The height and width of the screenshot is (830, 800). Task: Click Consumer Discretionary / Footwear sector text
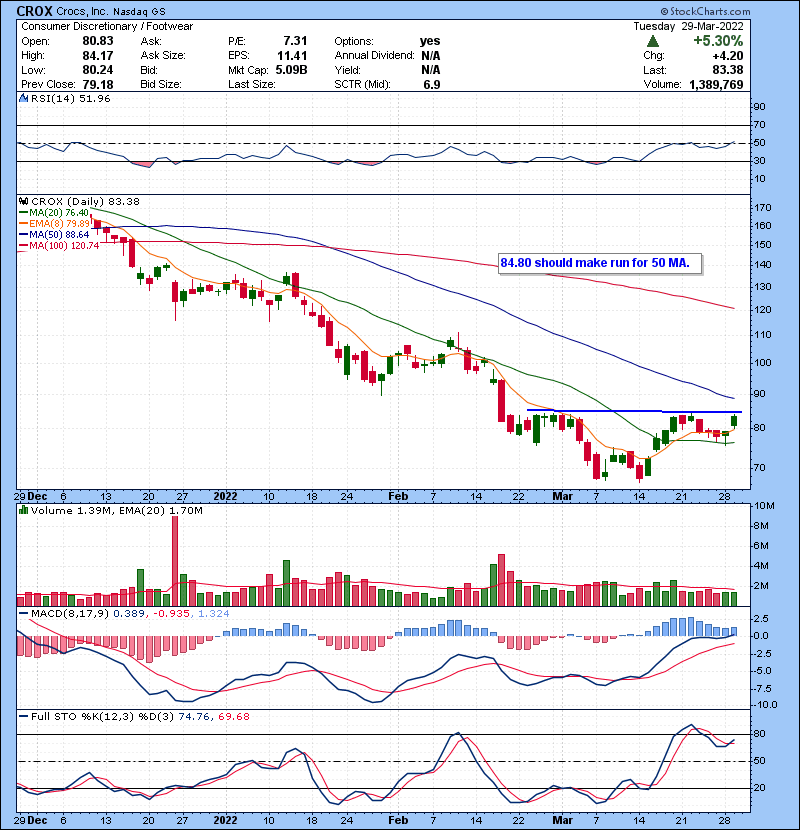coord(107,26)
